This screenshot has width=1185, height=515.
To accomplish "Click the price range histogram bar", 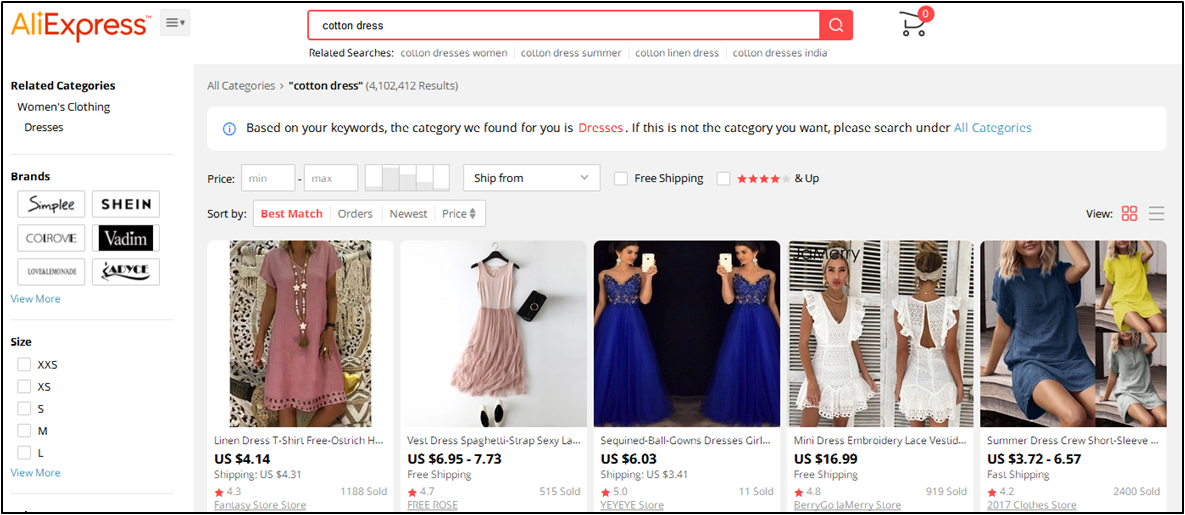I will pyautogui.click(x=407, y=178).
